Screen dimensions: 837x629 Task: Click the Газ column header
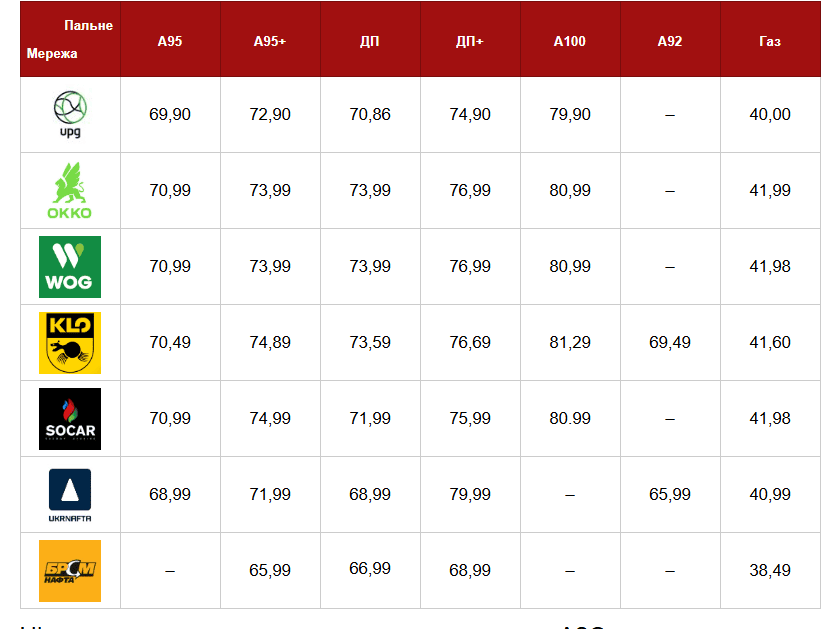coord(770,42)
